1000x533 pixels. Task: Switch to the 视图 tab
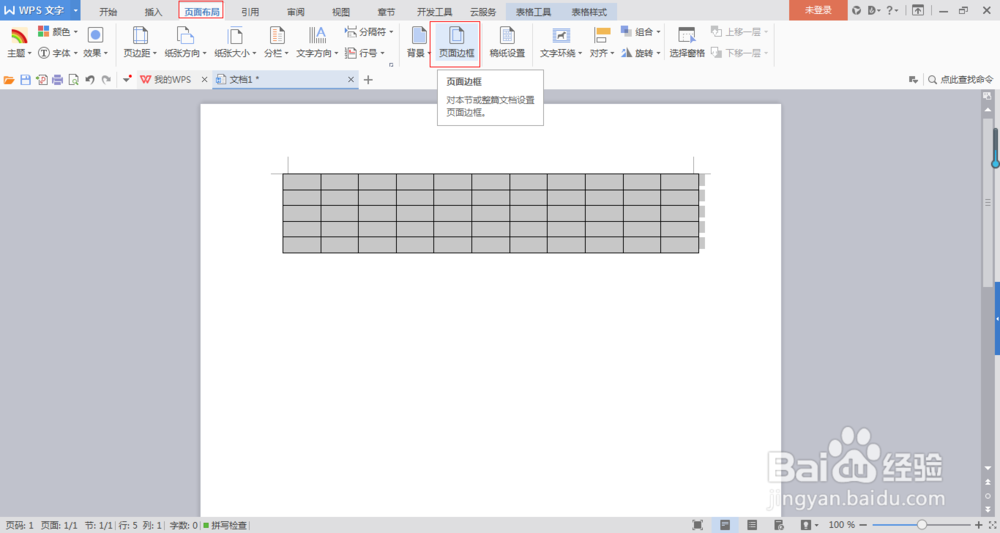(x=341, y=11)
